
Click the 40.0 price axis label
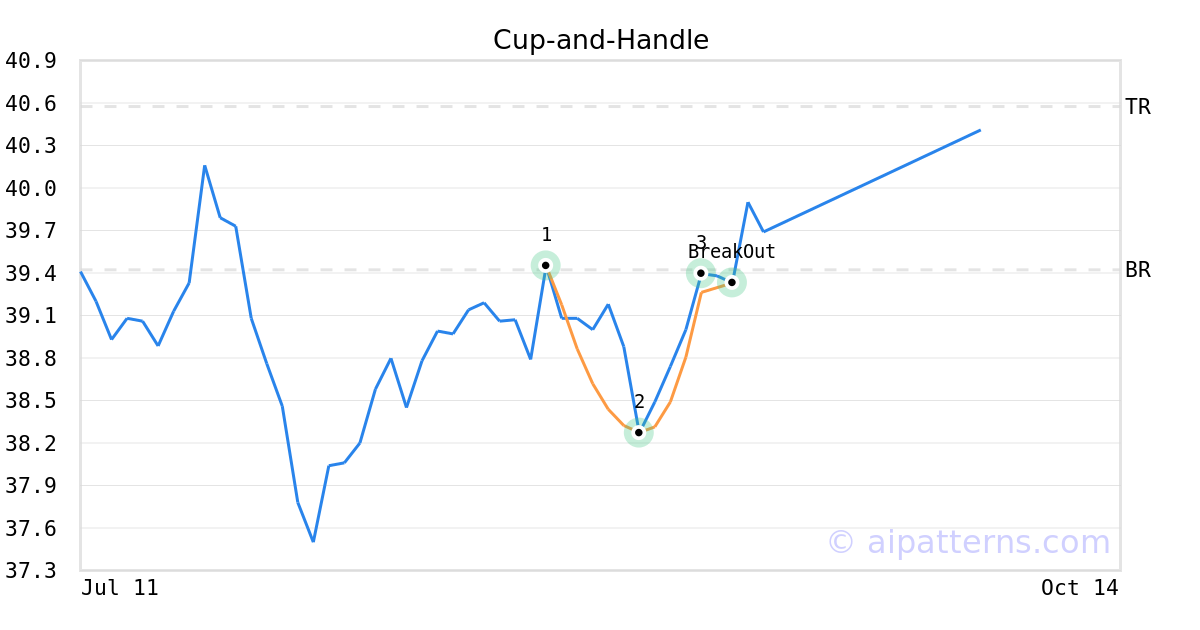pyautogui.click(x=30, y=189)
